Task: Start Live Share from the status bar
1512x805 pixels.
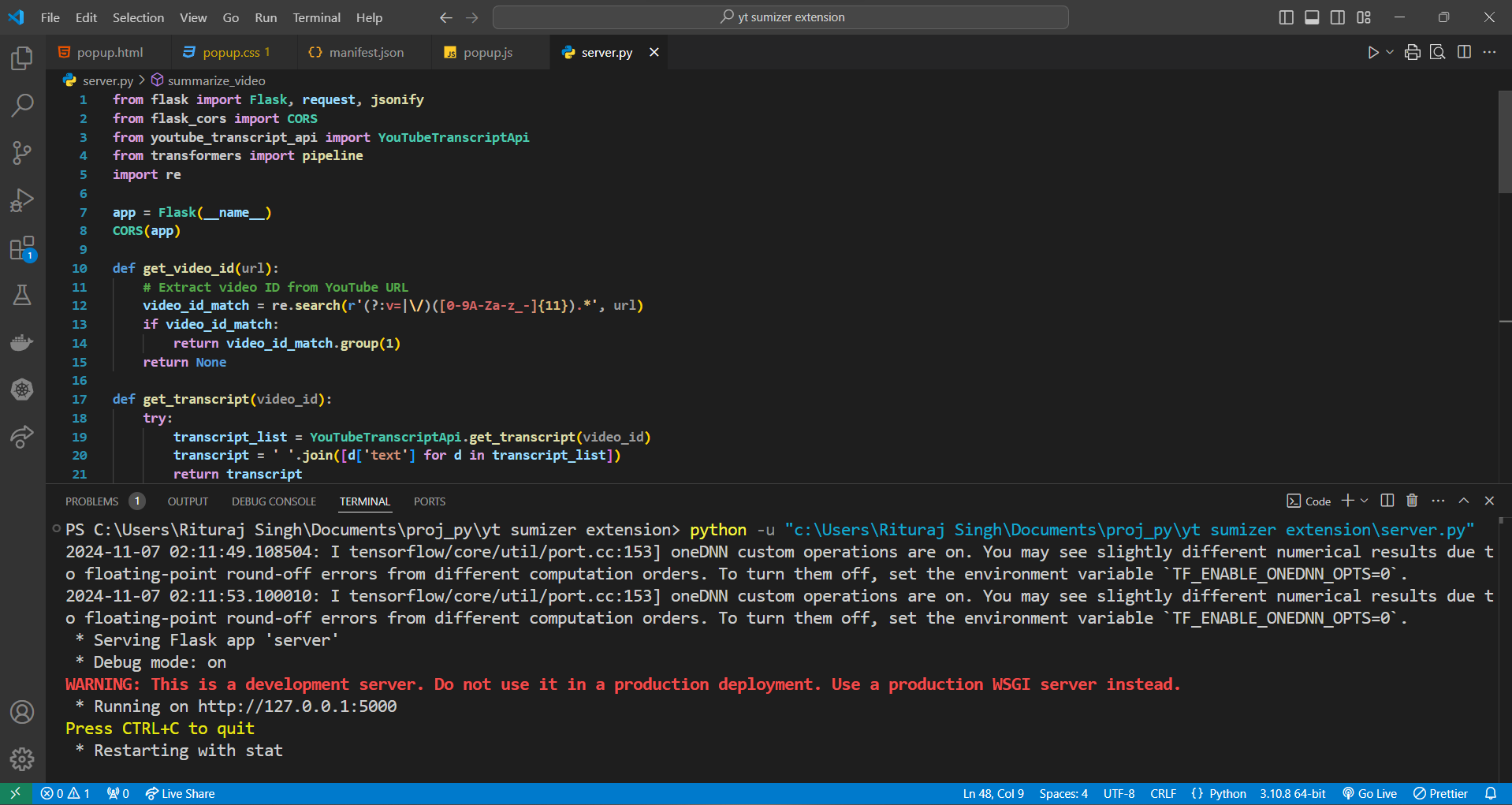Action: pyautogui.click(x=180, y=794)
